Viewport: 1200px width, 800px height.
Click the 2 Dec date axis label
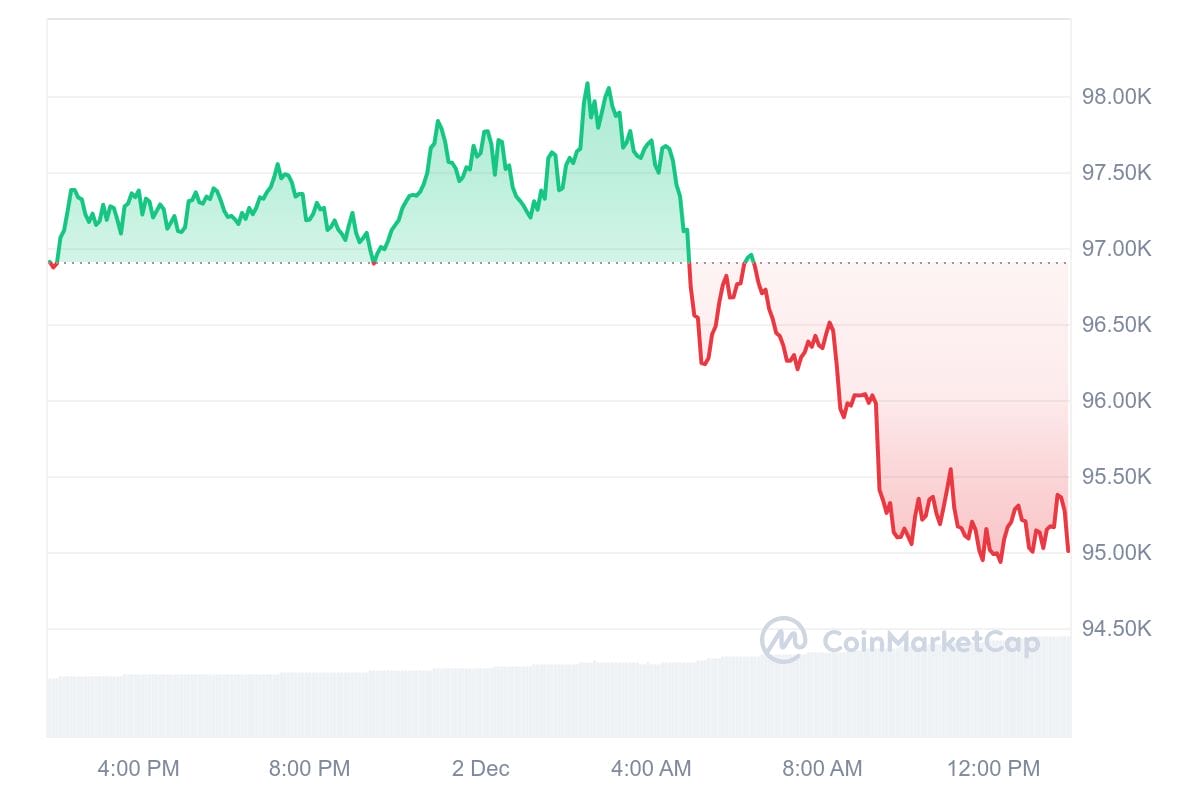(x=481, y=769)
